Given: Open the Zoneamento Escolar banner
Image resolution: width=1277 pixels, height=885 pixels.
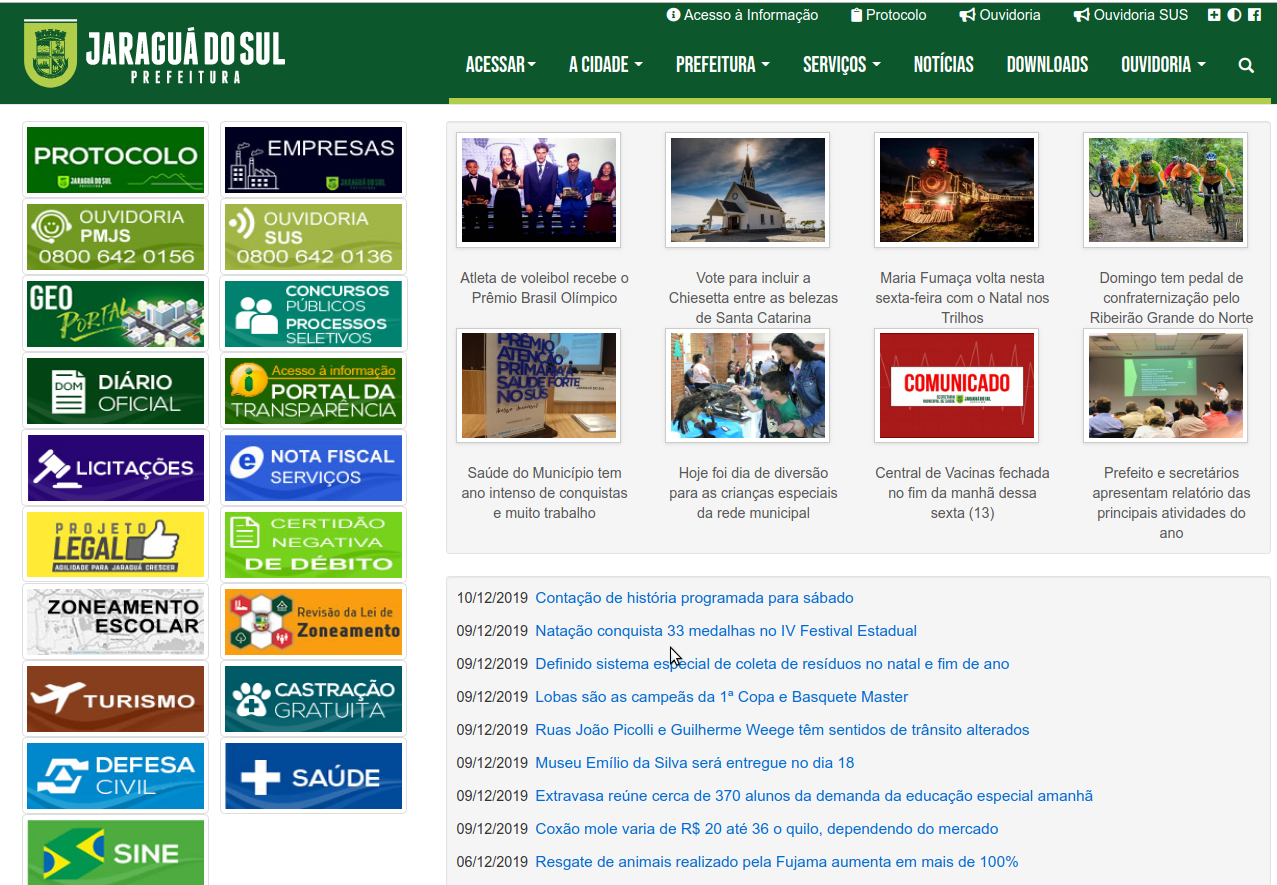Looking at the screenshot, I should tap(115, 622).
